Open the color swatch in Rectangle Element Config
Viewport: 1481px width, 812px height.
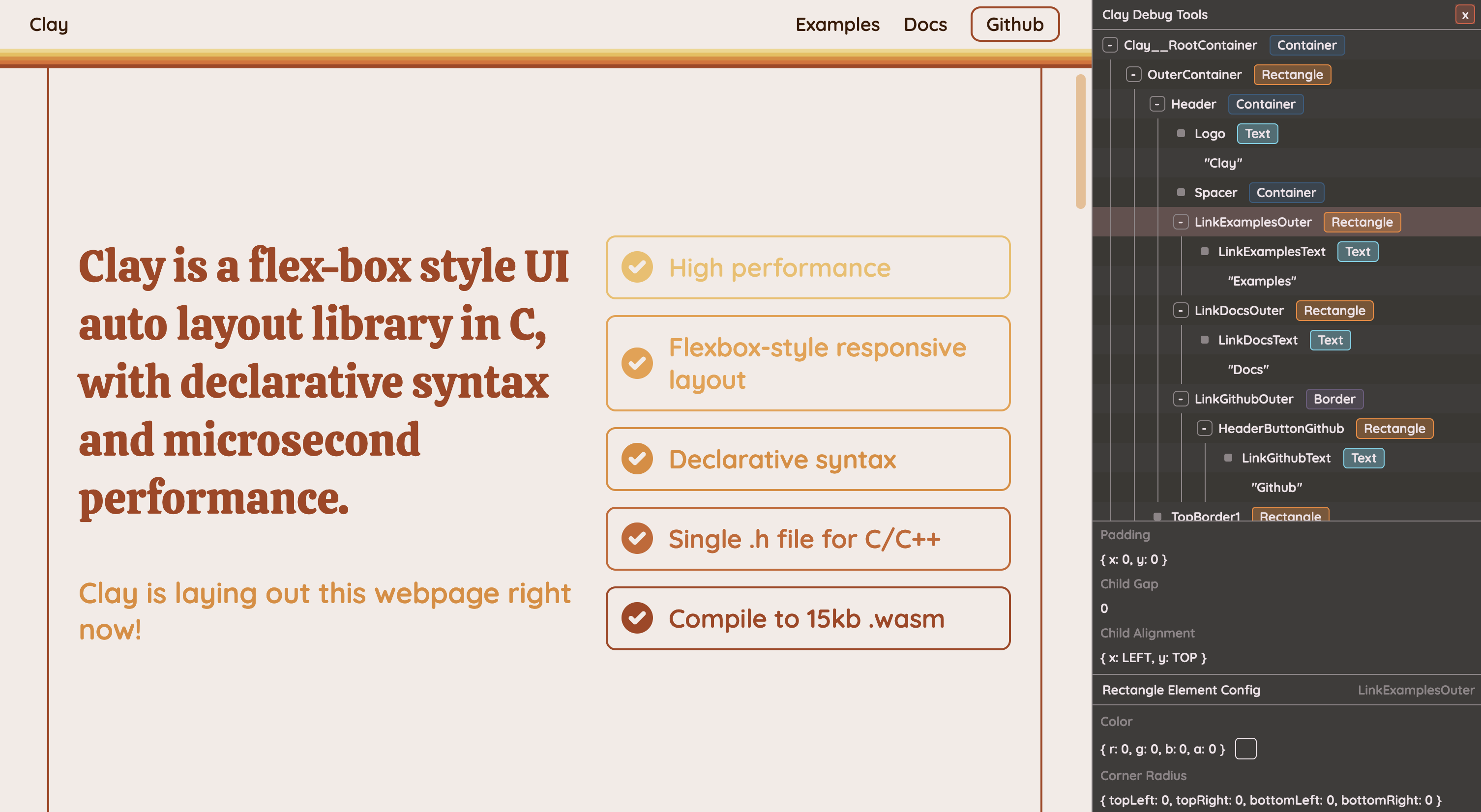tap(1246, 748)
